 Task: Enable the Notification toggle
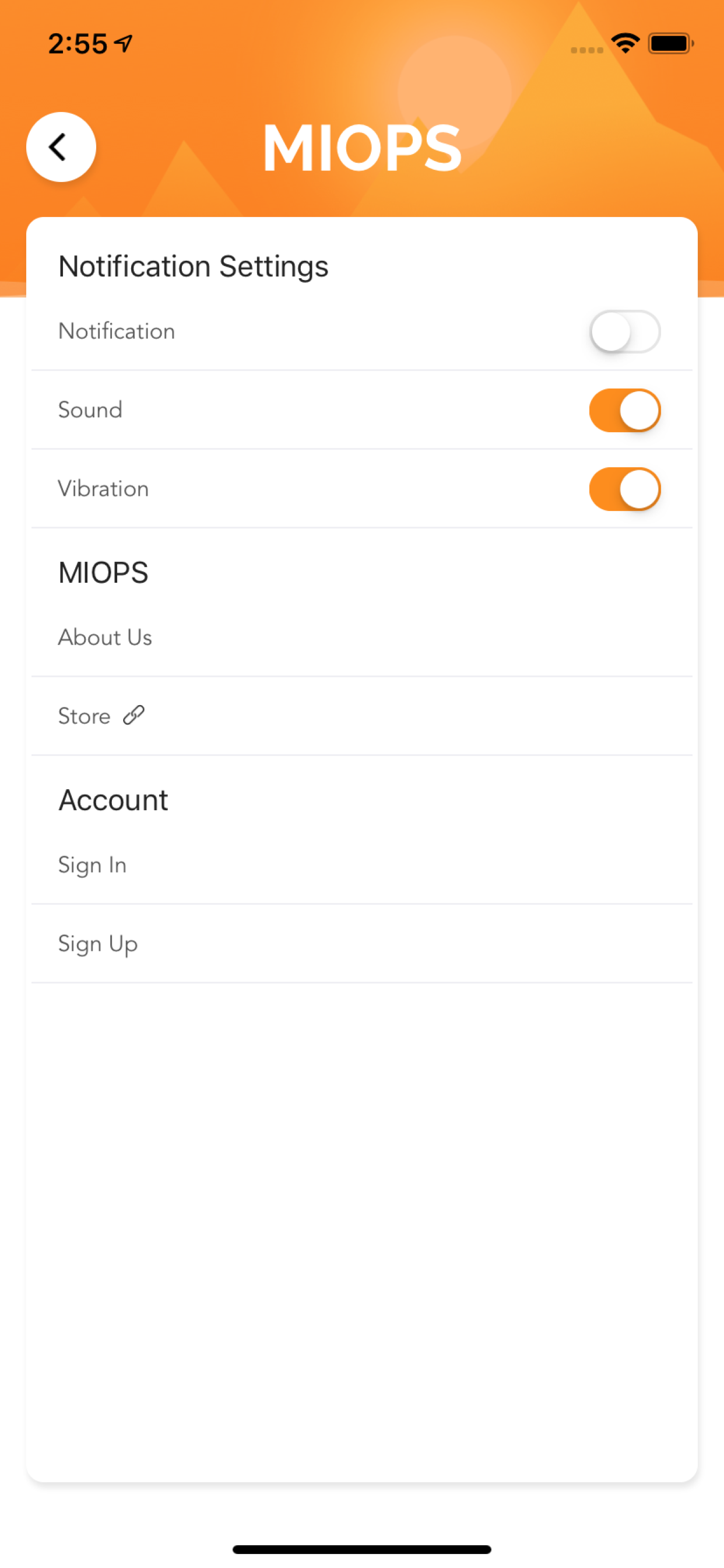[625, 332]
